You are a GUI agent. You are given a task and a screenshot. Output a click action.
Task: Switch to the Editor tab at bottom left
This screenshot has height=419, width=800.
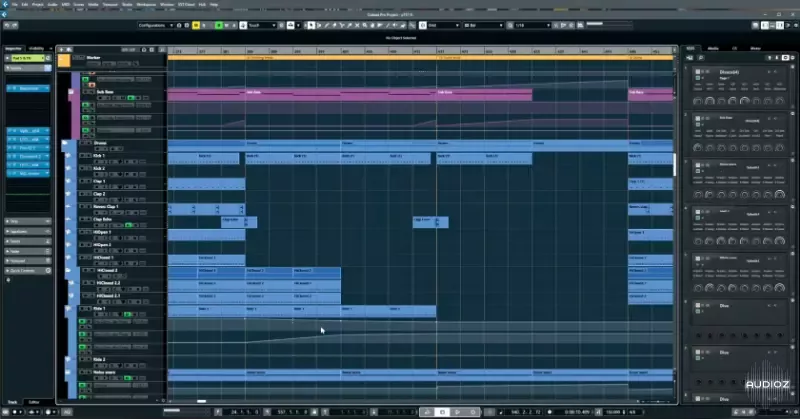click(x=34, y=402)
